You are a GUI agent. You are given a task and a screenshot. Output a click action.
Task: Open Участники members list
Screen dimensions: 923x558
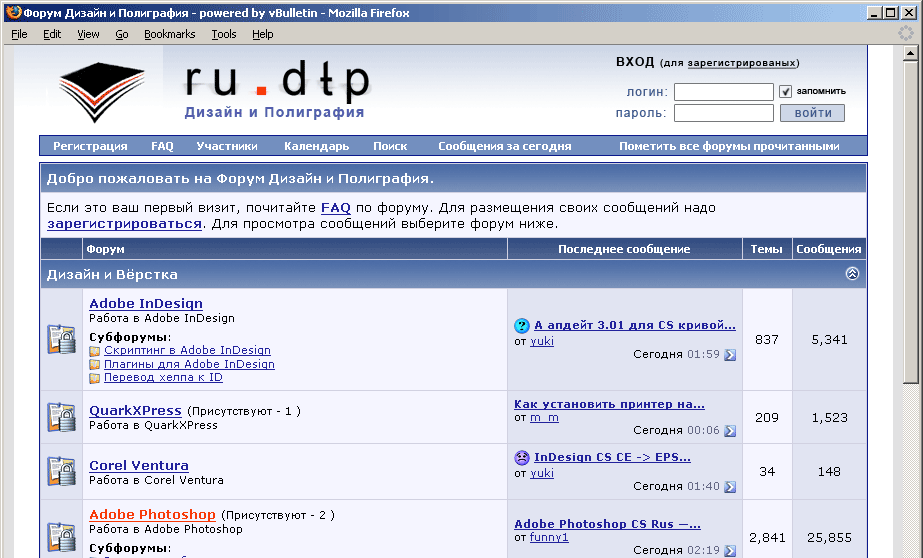[227, 146]
